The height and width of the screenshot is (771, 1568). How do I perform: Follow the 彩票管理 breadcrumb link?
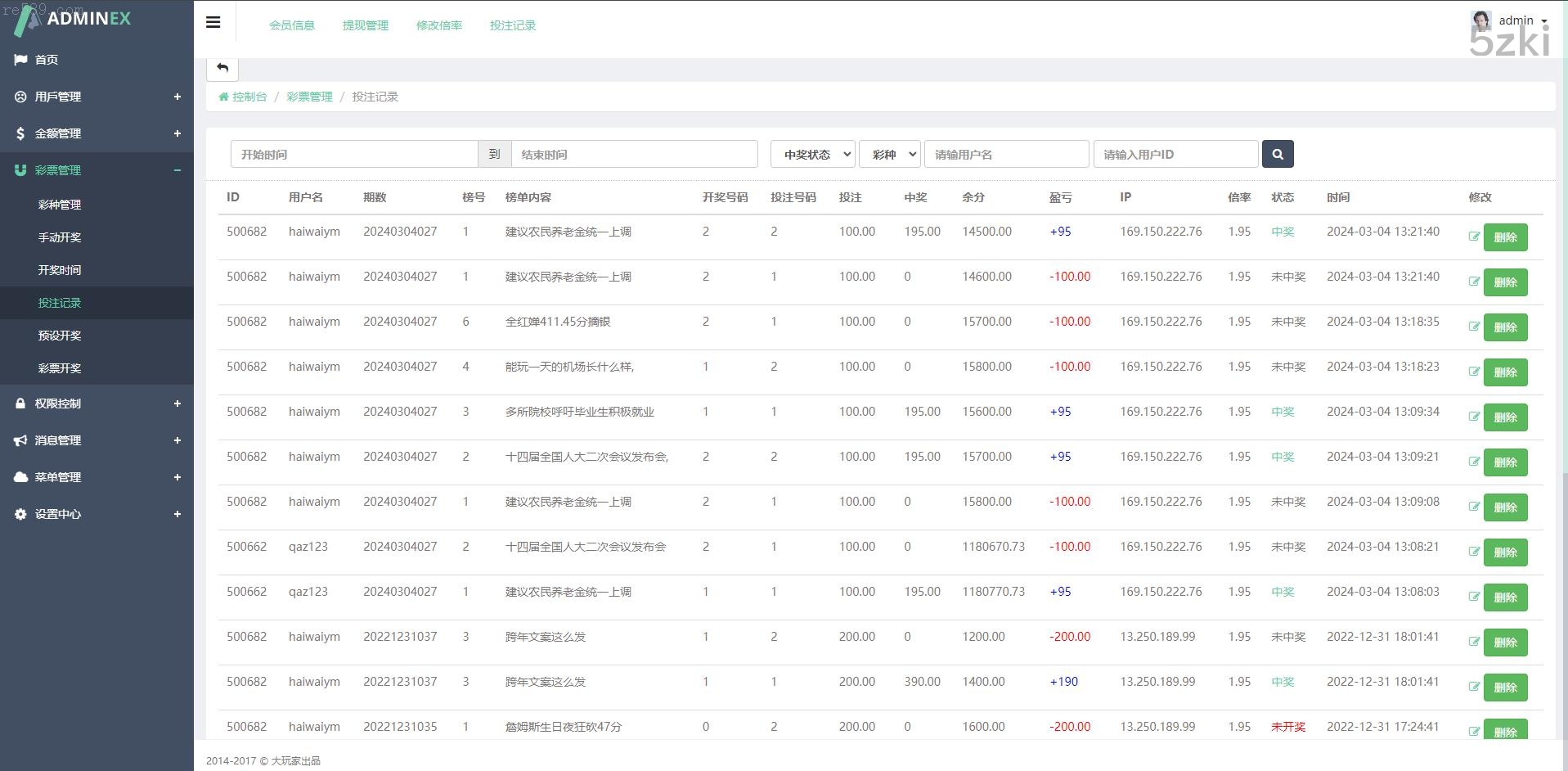tap(309, 97)
